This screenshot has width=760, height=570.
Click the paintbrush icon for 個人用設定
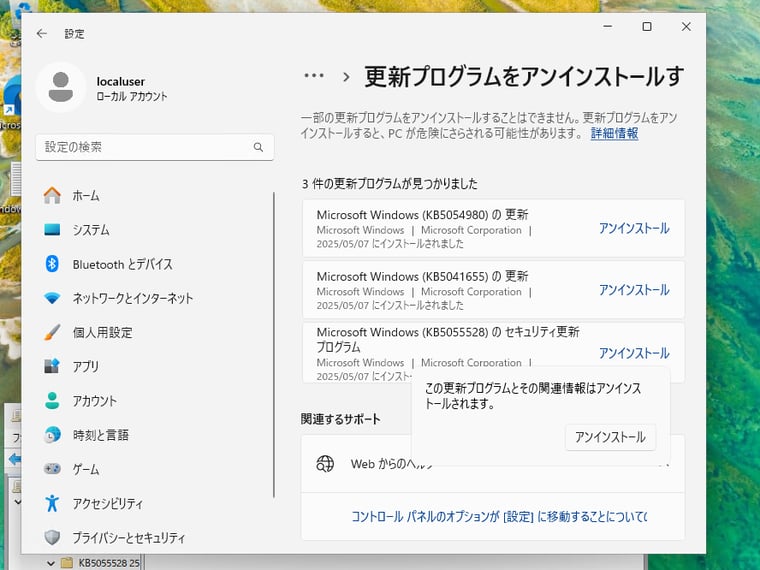[x=52, y=332]
